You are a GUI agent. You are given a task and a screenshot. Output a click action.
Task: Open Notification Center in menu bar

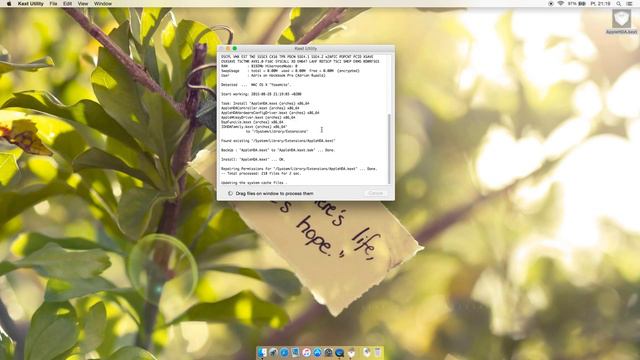[x=630, y=3]
